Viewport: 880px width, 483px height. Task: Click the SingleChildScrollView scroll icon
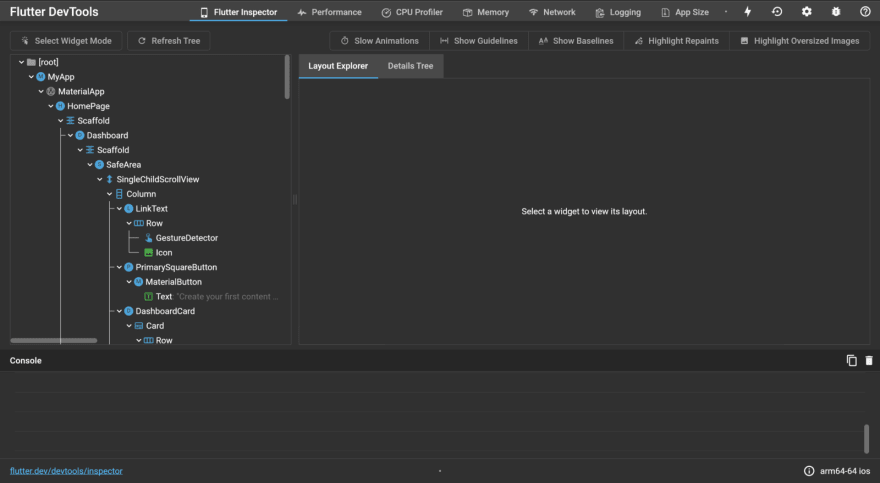point(109,179)
